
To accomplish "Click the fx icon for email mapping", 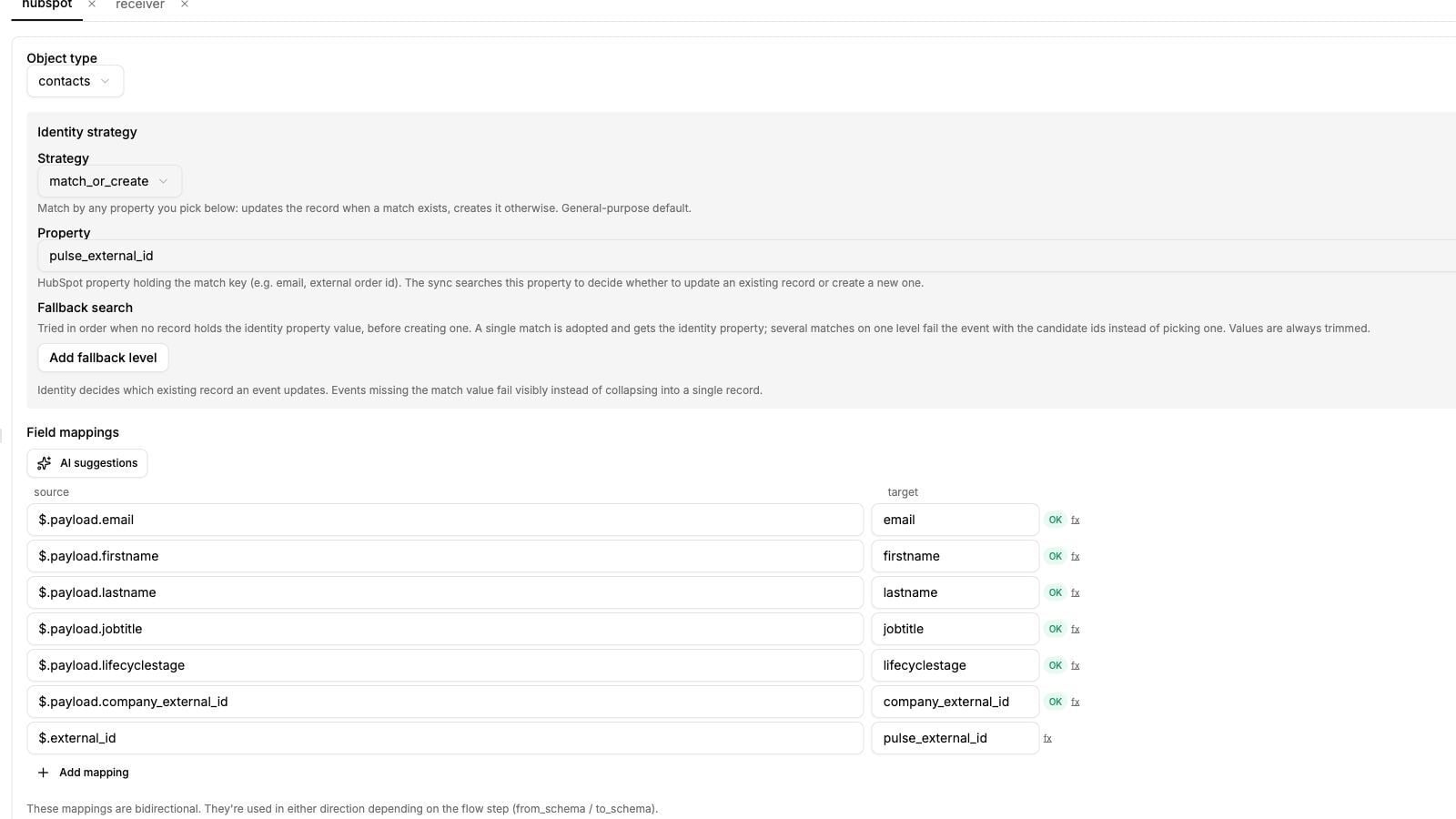I will coord(1076,520).
